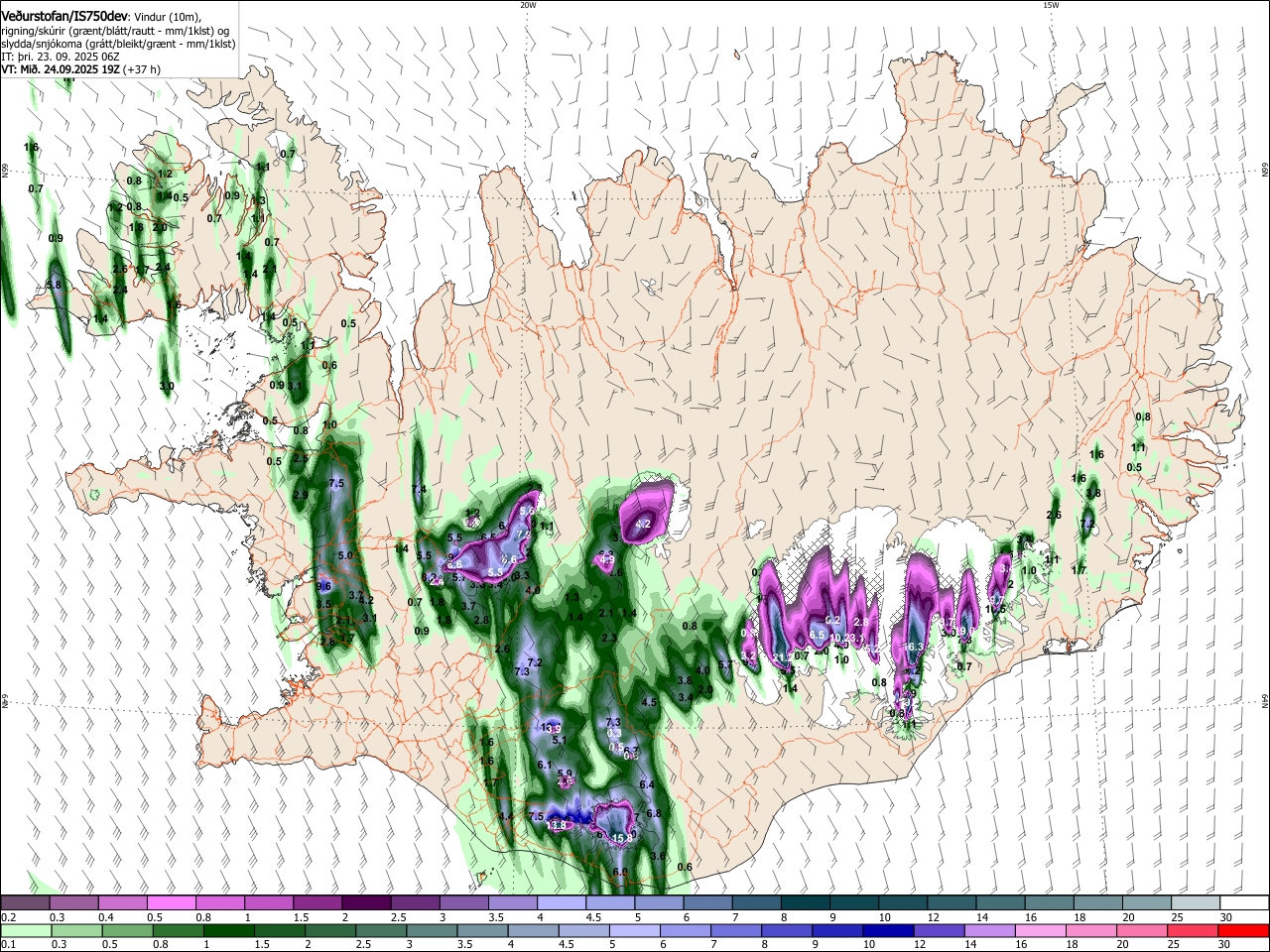Select snow legend swatch between 7 and 8
The image size is (1270, 952).
pos(754,902)
